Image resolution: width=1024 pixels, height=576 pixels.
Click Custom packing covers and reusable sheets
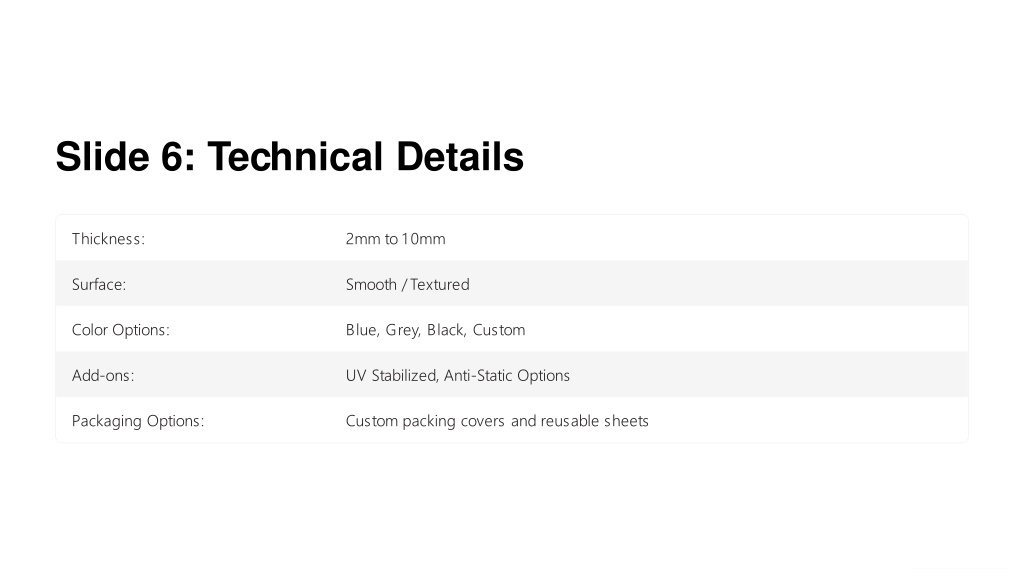pos(497,421)
